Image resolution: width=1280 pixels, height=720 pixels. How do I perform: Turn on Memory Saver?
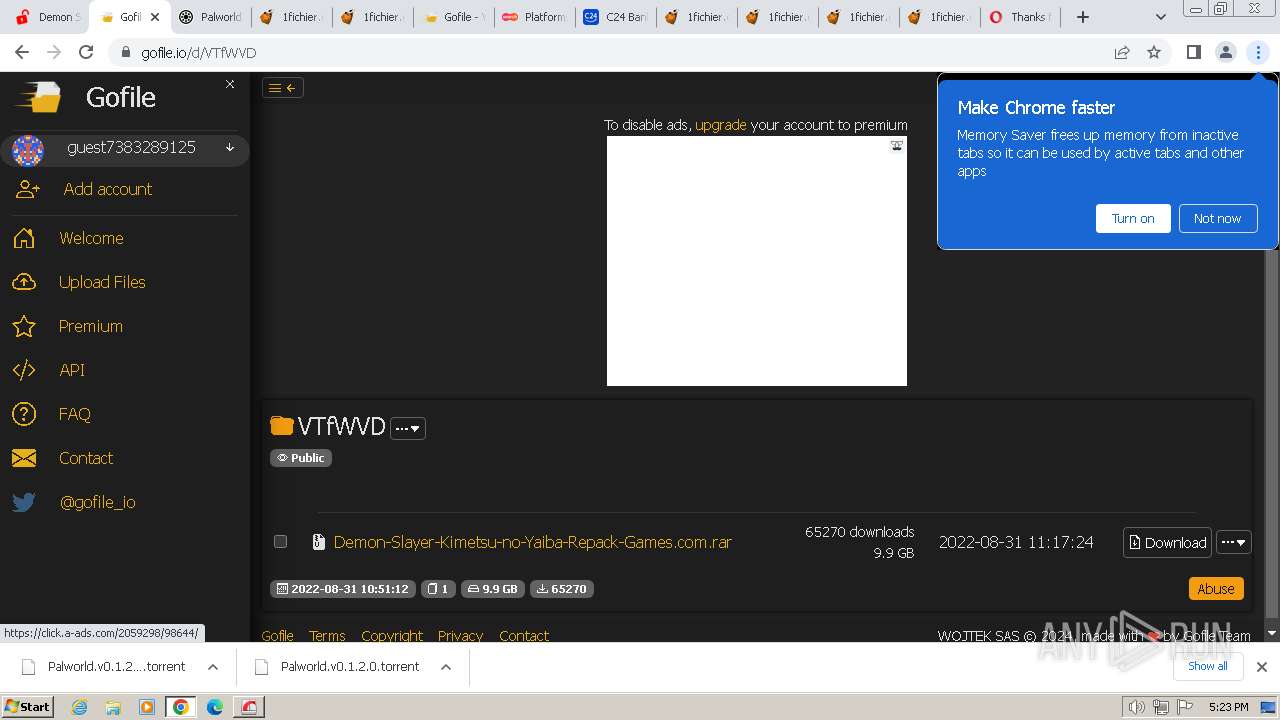click(x=1133, y=219)
